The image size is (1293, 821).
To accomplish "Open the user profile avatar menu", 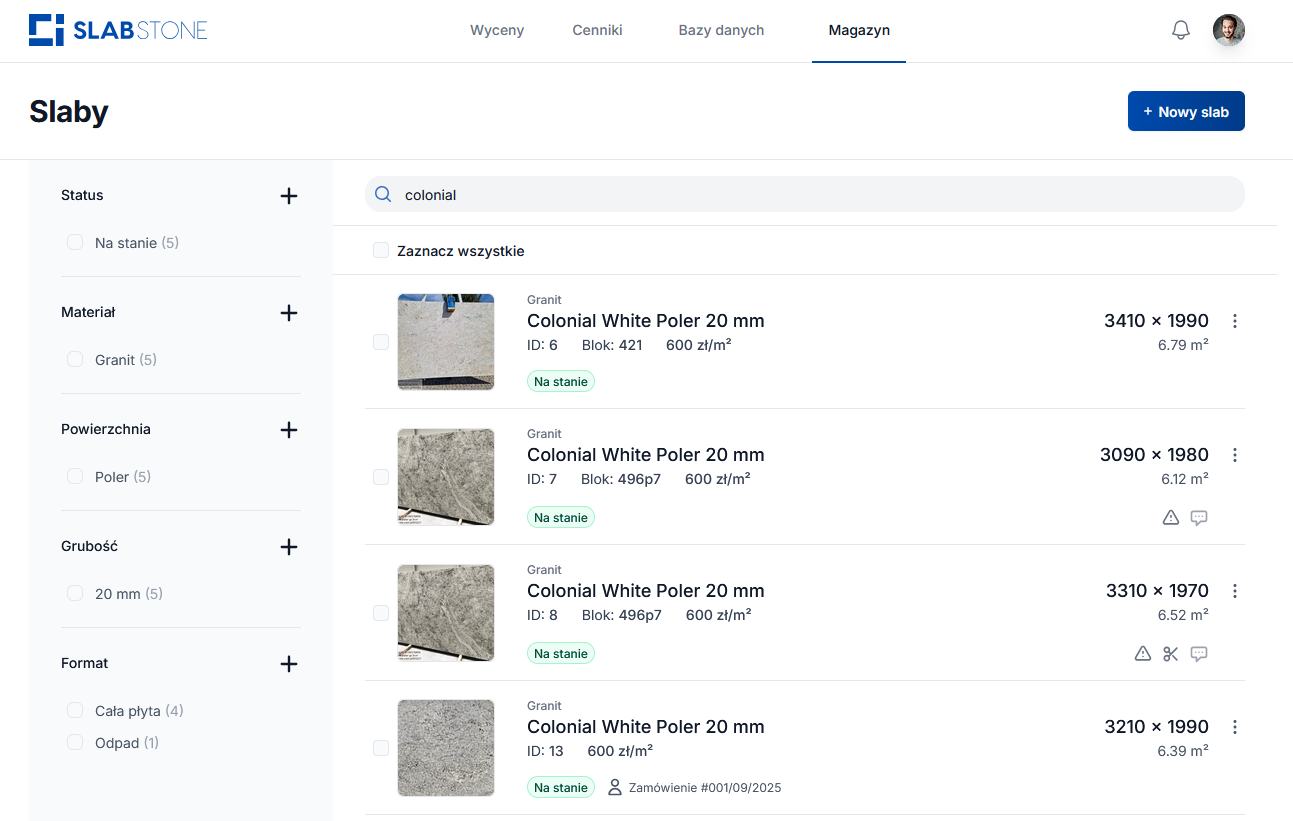I will pyautogui.click(x=1228, y=30).
